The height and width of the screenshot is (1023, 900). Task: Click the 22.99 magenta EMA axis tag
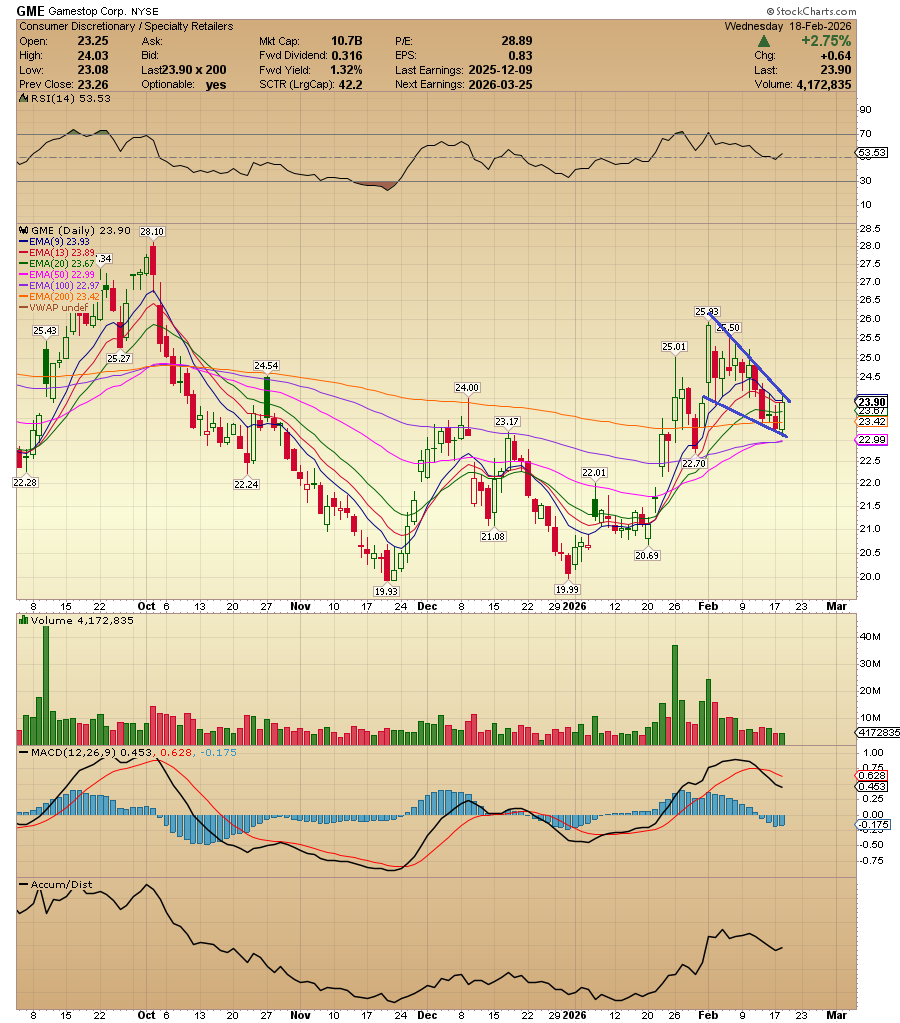(872, 440)
